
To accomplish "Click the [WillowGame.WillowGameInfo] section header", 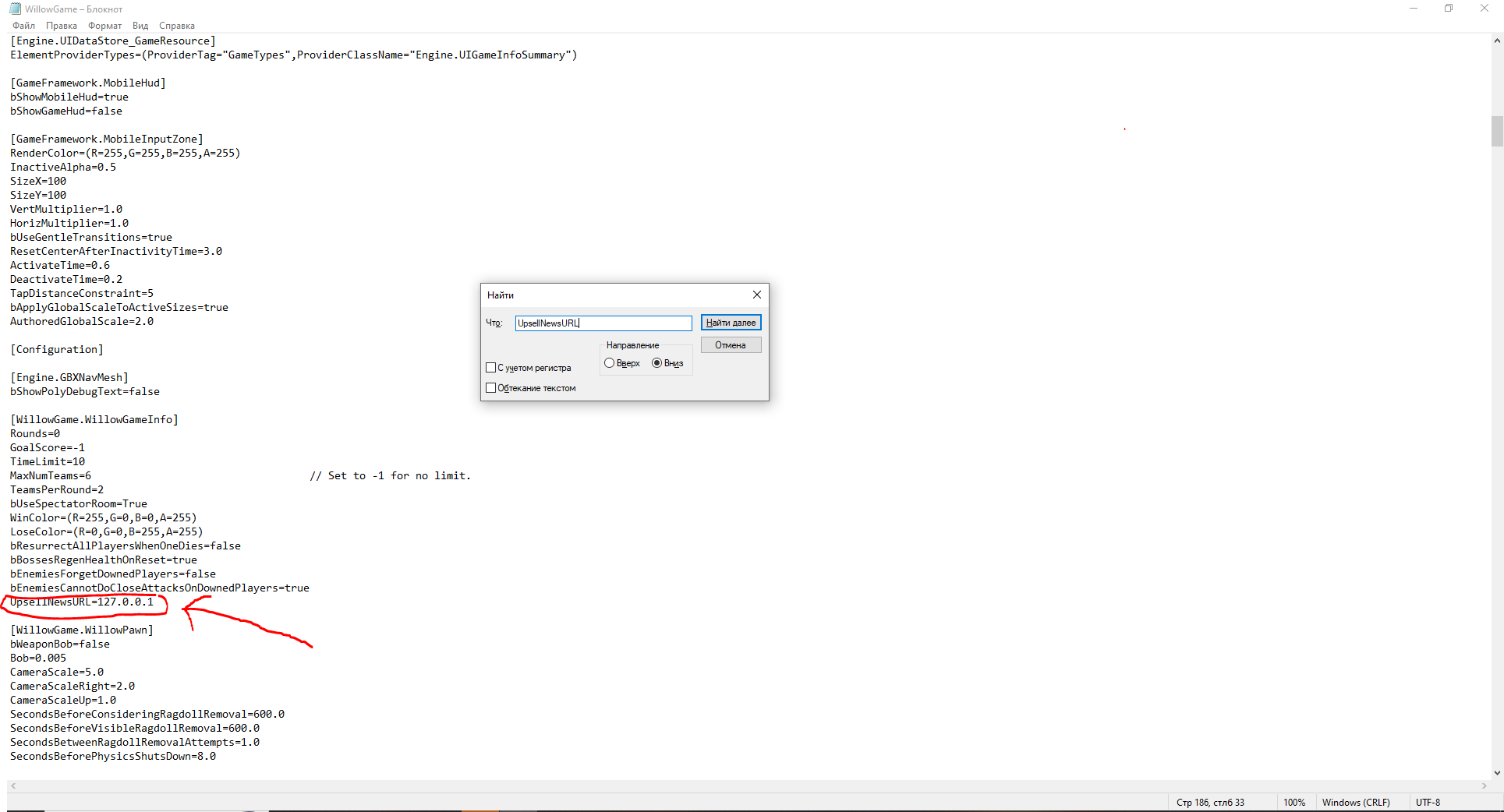I will coord(94,420).
